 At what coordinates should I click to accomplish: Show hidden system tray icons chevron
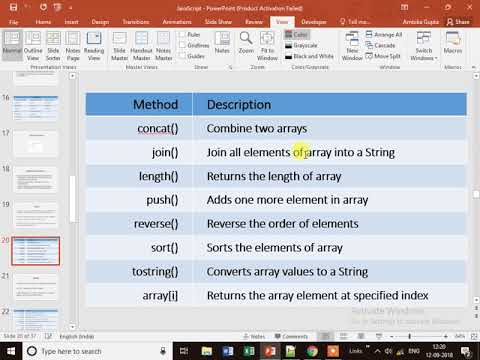coord(377,351)
